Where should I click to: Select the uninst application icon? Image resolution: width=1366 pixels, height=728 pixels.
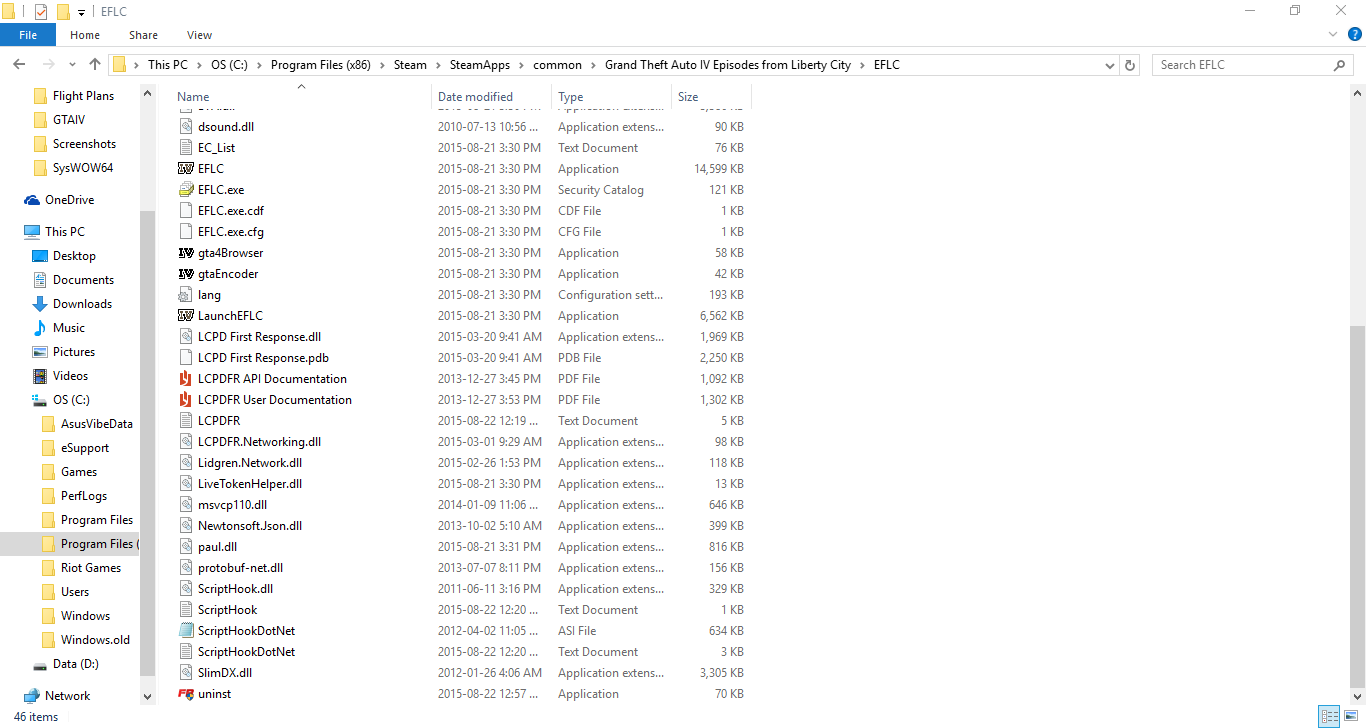(185, 694)
